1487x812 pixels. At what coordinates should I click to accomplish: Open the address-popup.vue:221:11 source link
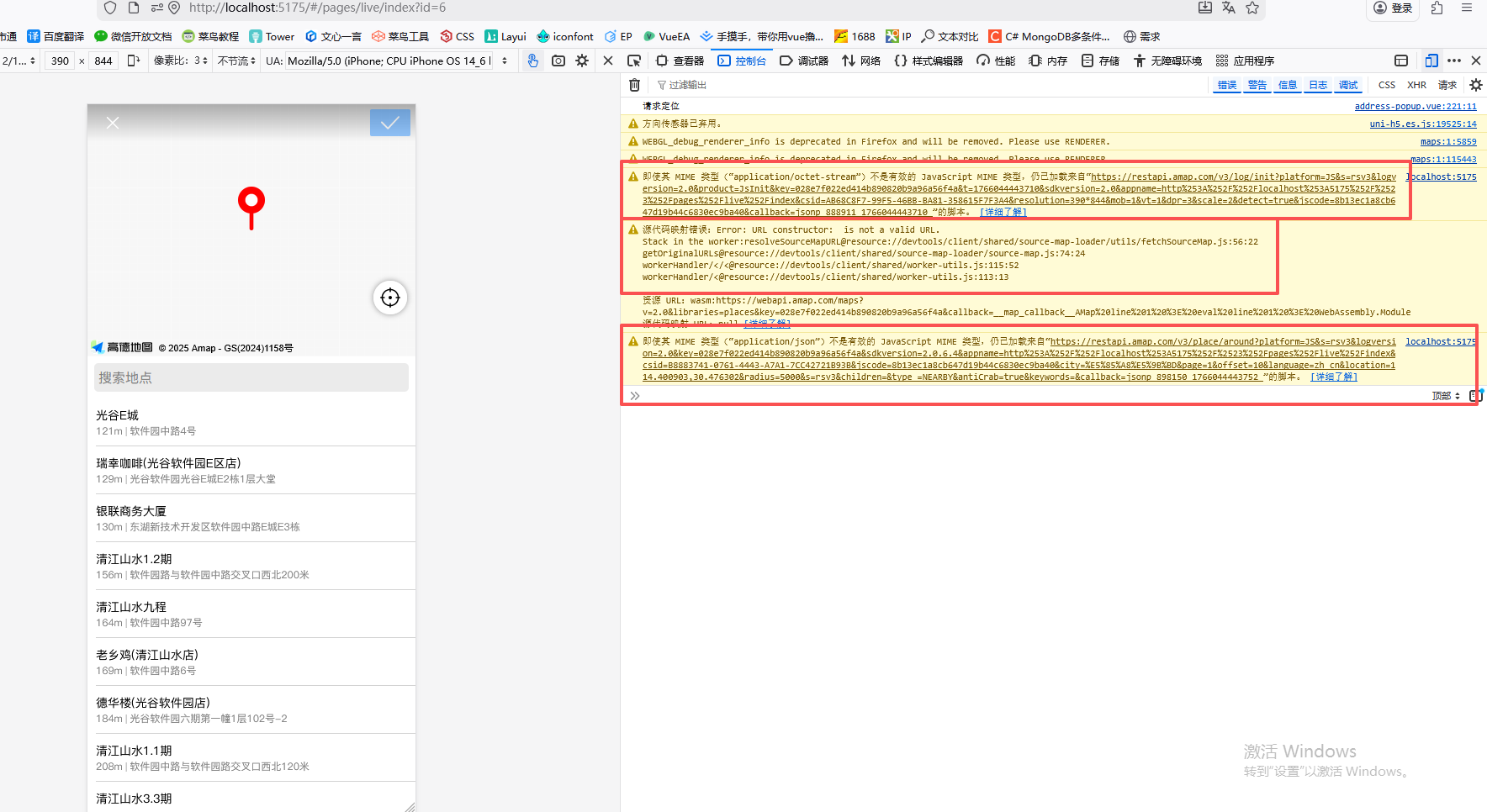(1415, 106)
